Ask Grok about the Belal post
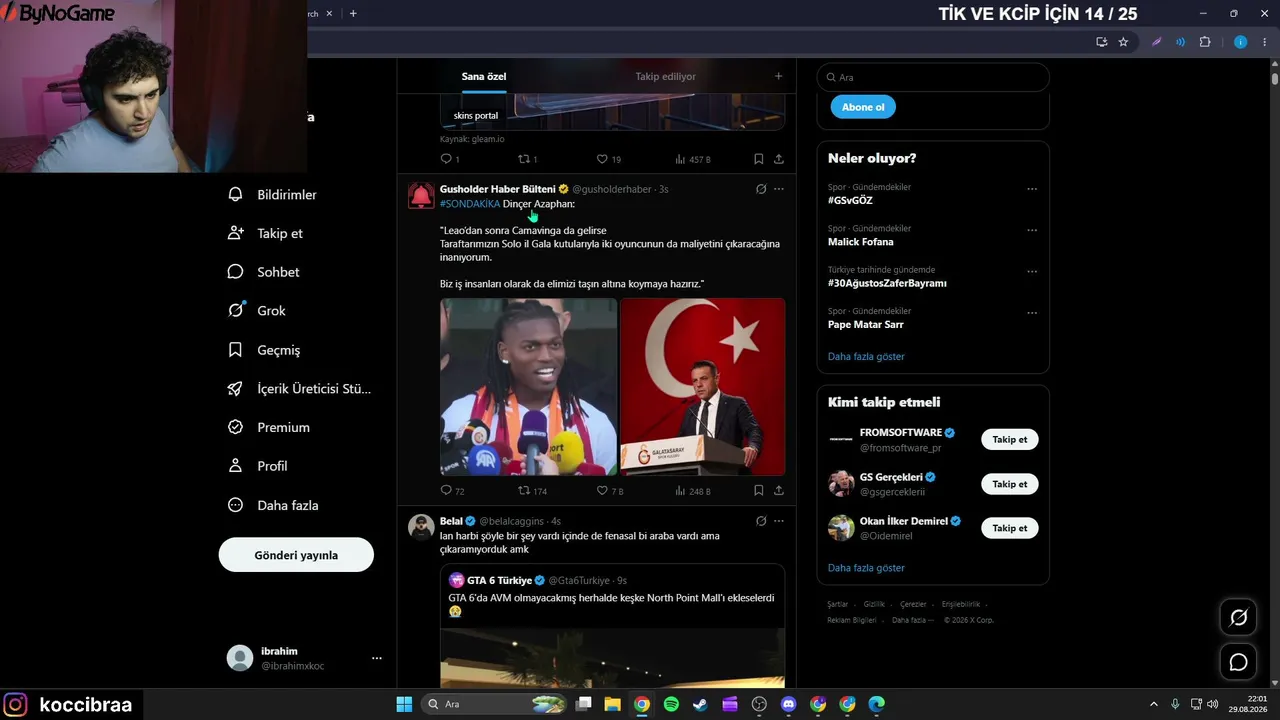This screenshot has height=720, width=1280. [761, 521]
